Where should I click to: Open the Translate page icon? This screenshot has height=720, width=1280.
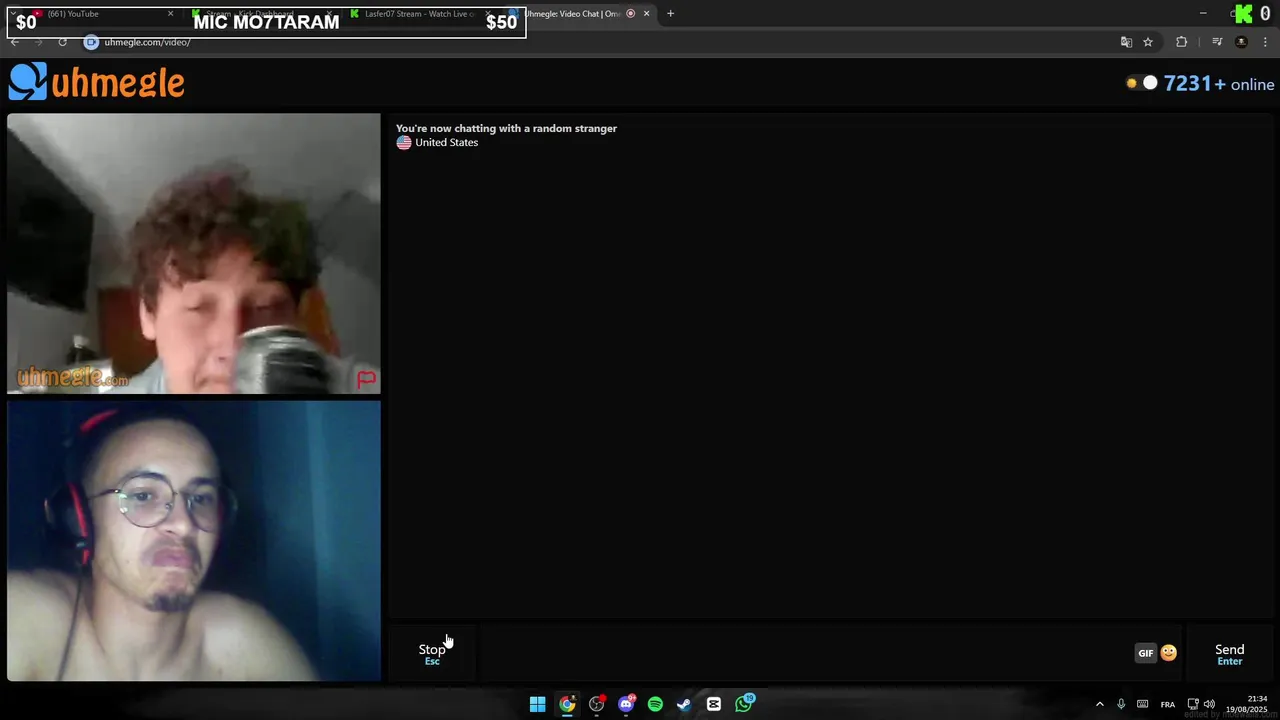tap(1126, 42)
